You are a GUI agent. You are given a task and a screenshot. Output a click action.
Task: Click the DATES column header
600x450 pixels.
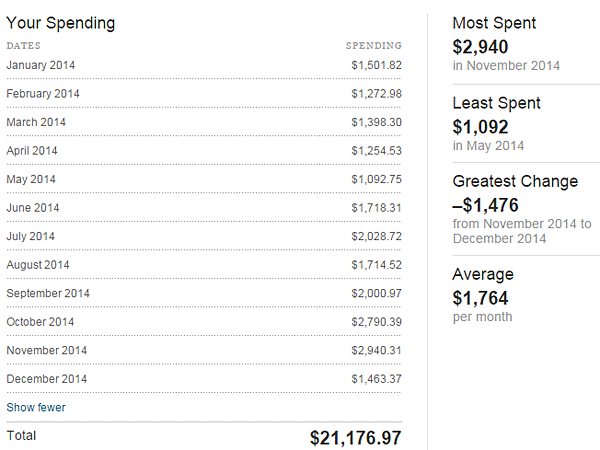[x=23, y=46]
